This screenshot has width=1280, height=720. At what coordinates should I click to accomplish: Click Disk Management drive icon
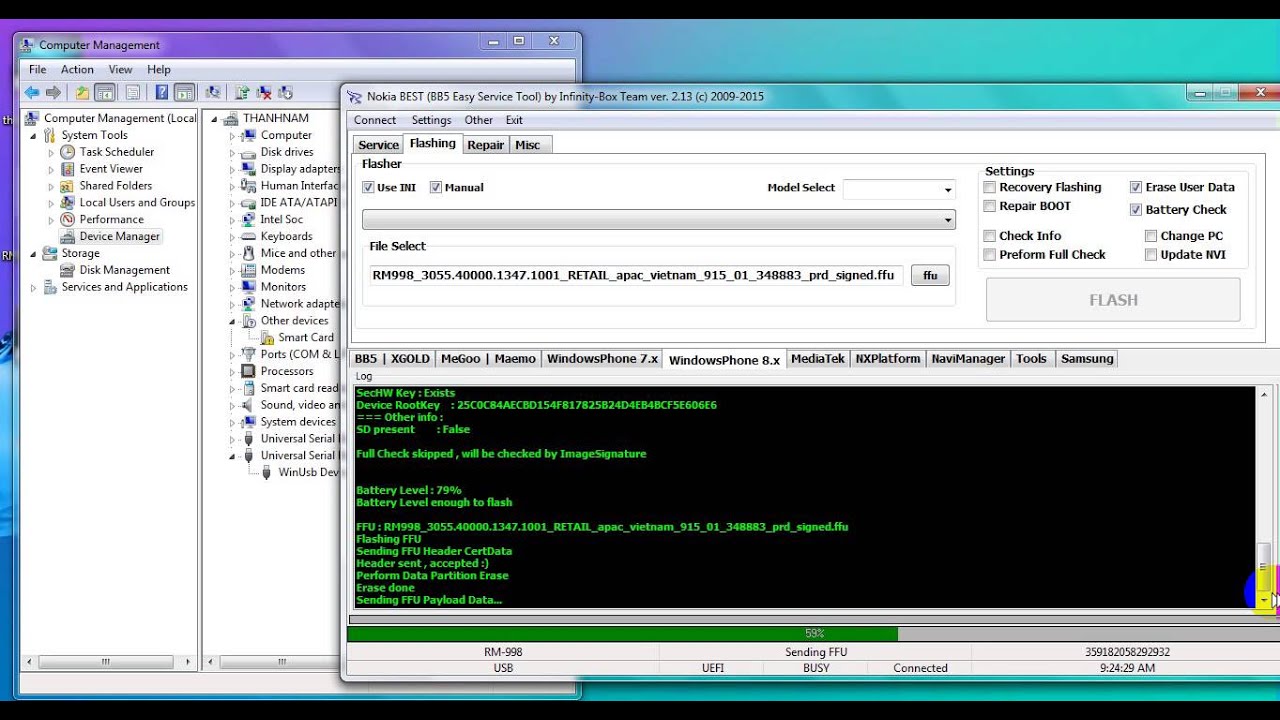click(x=68, y=270)
